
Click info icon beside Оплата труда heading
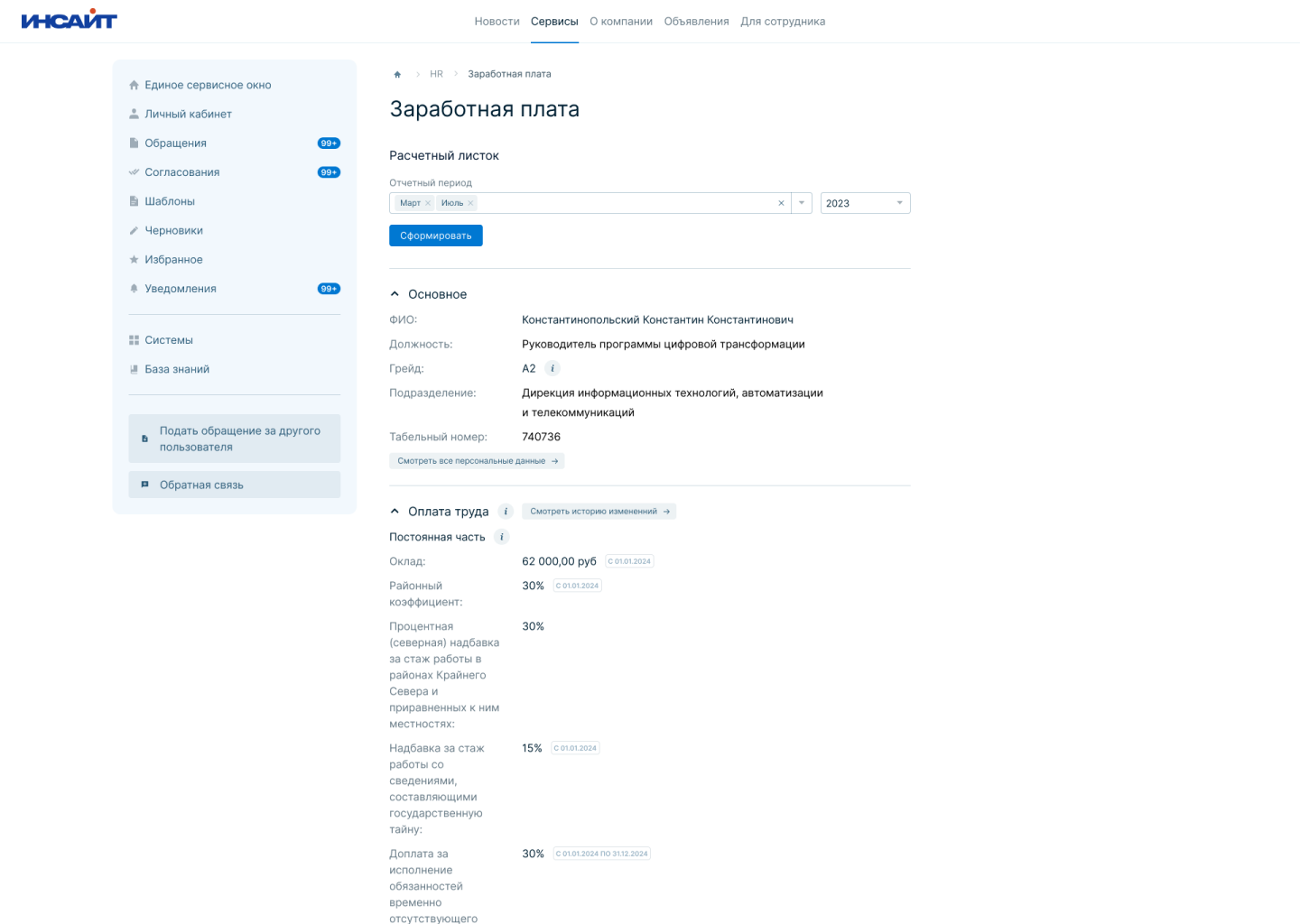pyautogui.click(x=506, y=512)
